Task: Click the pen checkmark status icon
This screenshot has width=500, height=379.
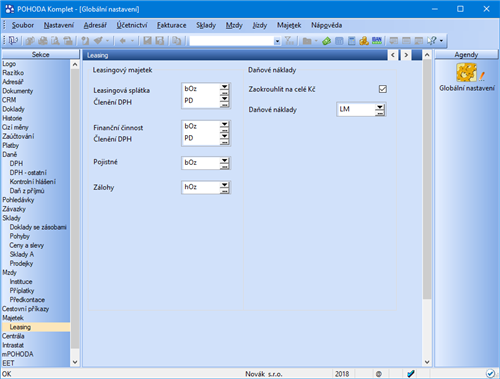Action: [x=411, y=374]
